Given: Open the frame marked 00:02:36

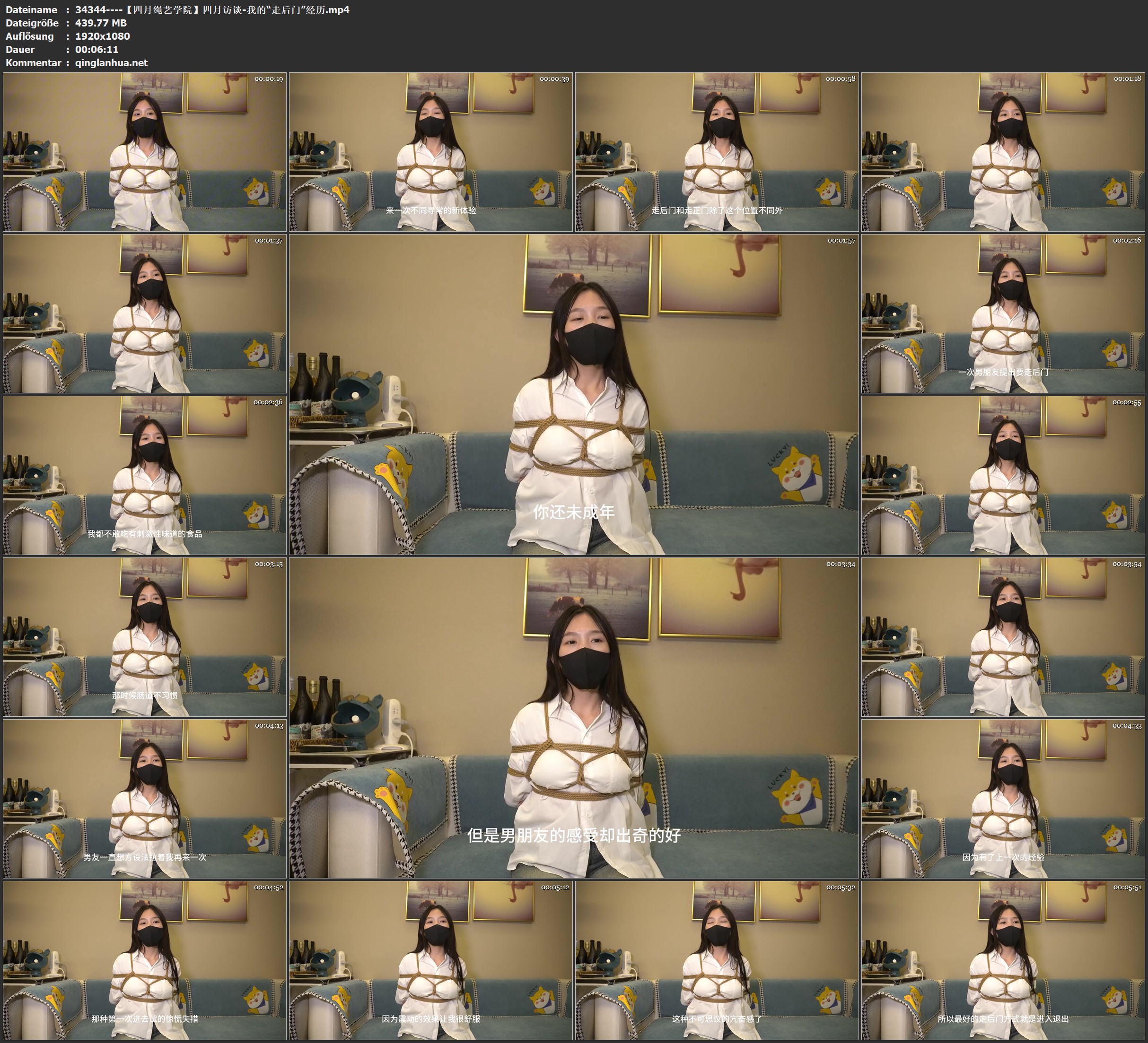Looking at the screenshot, I should 145,475.
